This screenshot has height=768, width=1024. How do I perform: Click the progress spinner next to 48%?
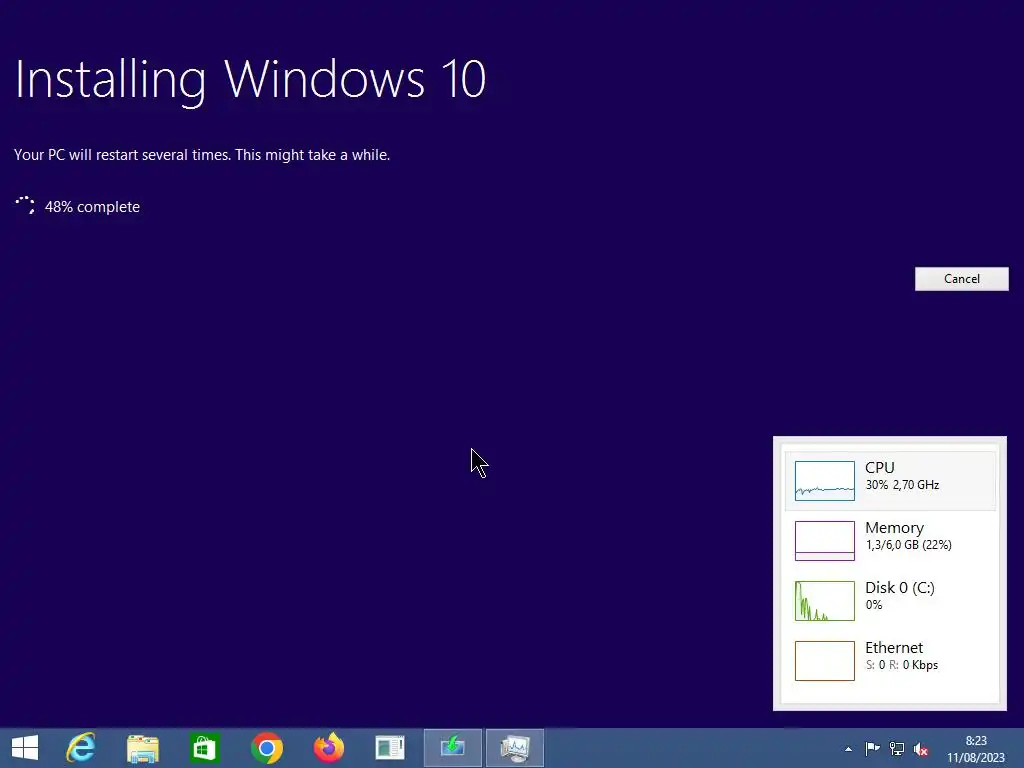click(x=25, y=205)
